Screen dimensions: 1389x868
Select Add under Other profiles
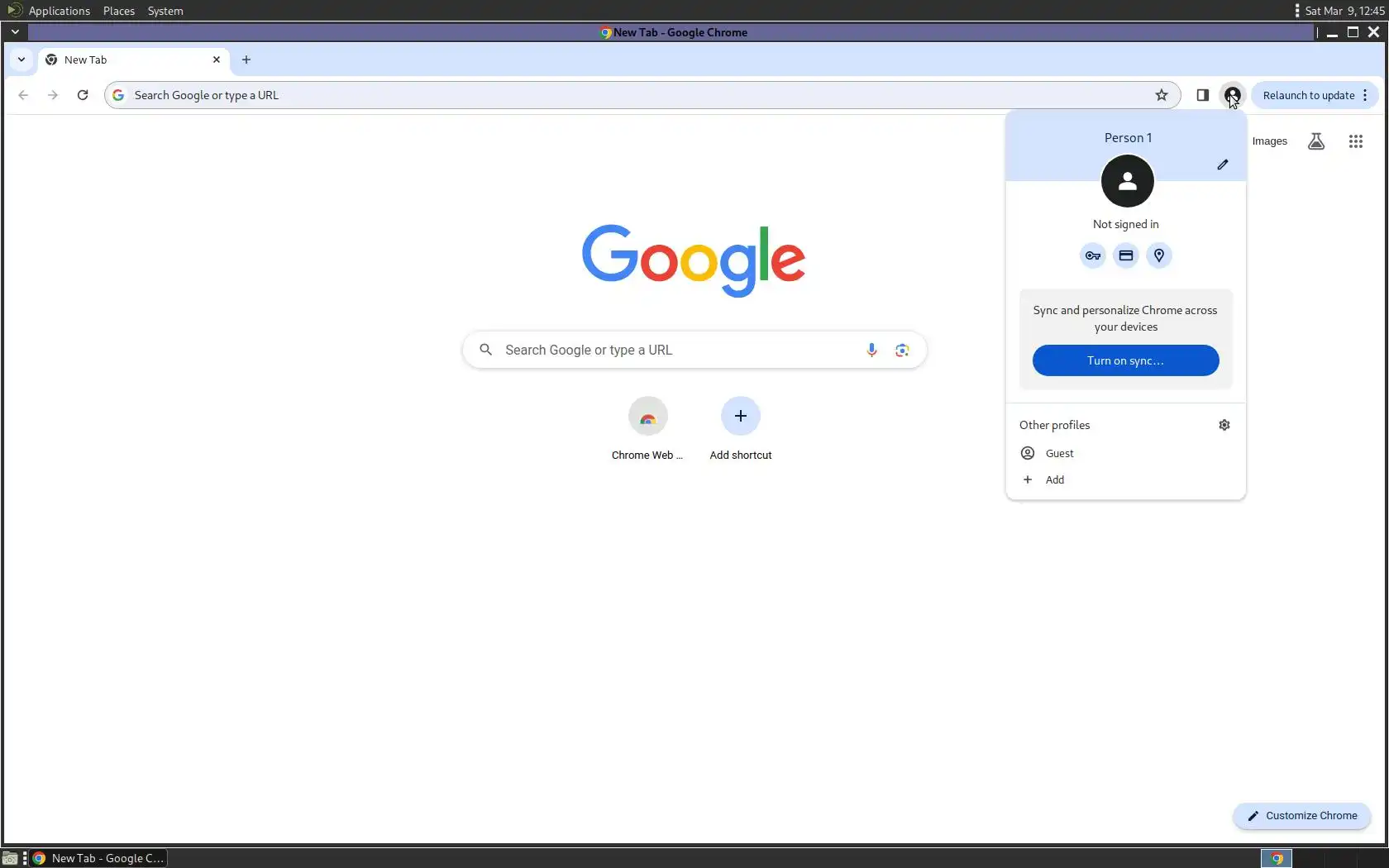coord(1125,479)
